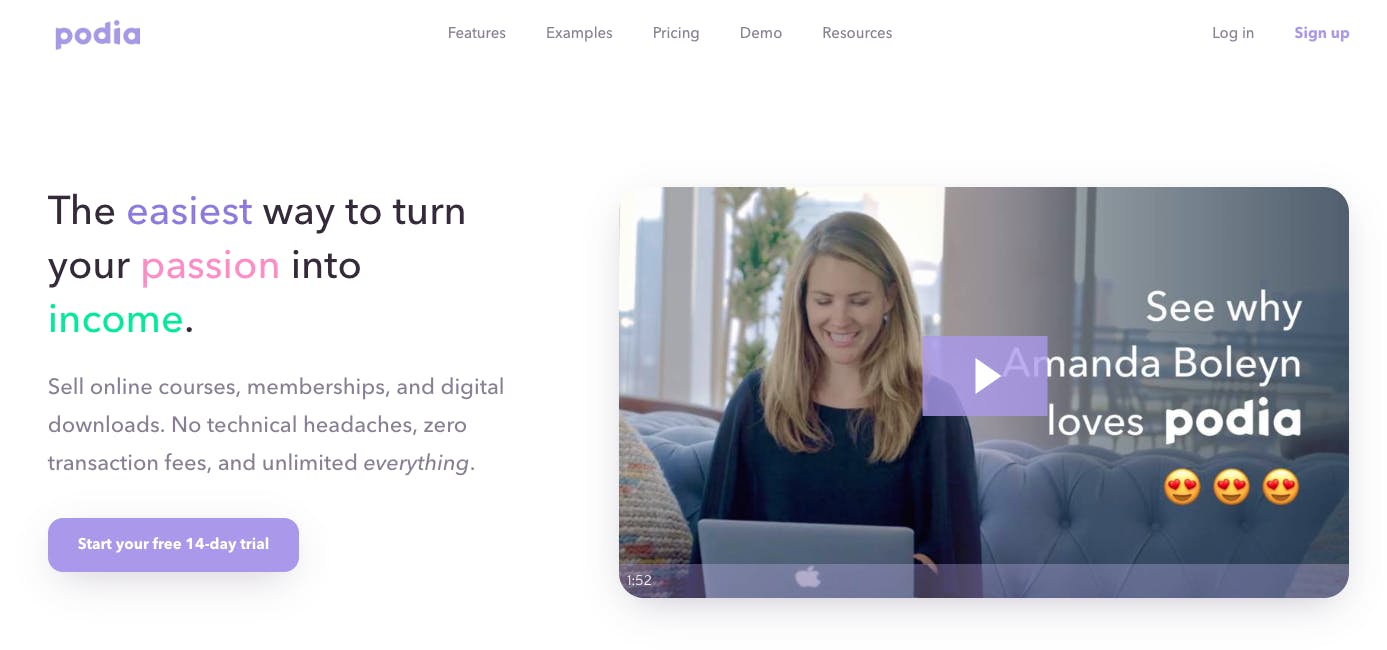Open the Features menu item
1387x650 pixels.
tap(477, 33)
